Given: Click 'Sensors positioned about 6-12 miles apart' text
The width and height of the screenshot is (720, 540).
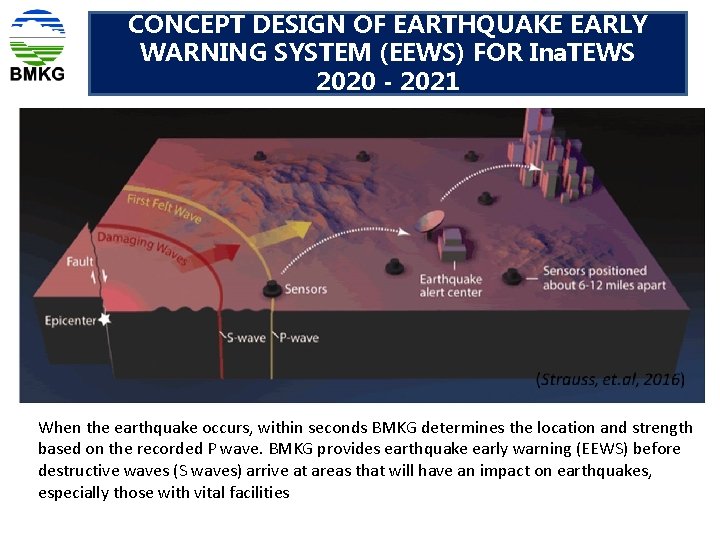Looking at the screenshot, I should [604, 278].
